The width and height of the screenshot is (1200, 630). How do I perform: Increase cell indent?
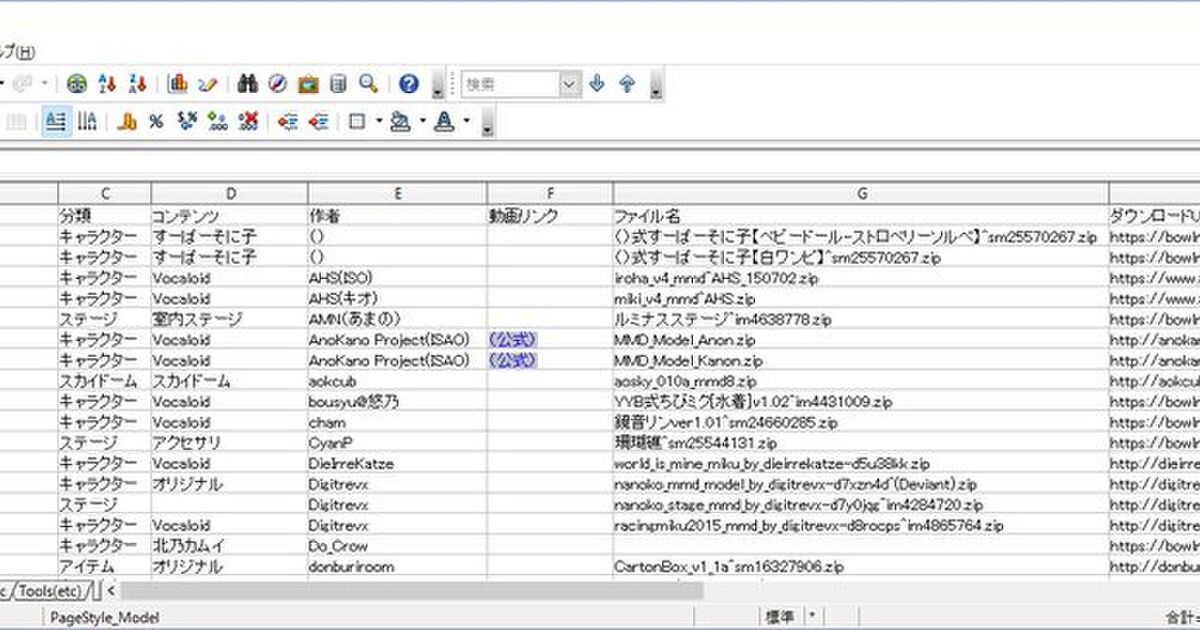(x=319, y=122)
